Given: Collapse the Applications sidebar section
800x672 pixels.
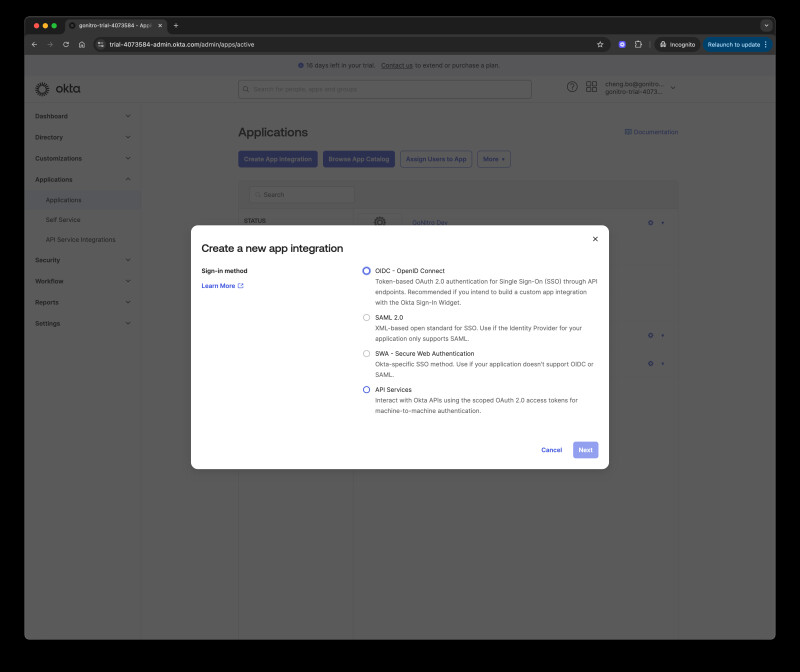Looking at the screenshot, I should click(x=83, y=180).
